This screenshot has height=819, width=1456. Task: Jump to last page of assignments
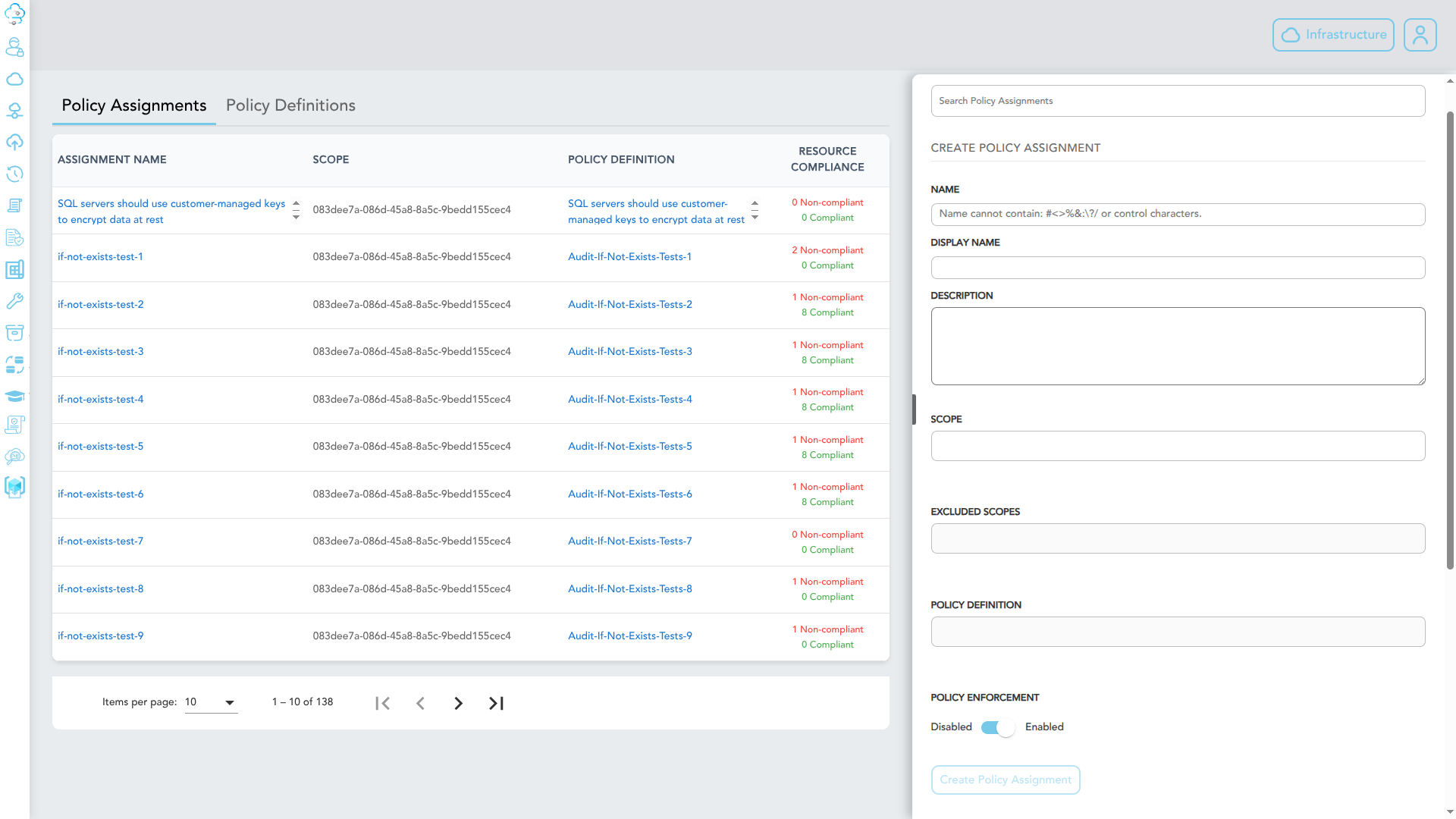point(496,703)
